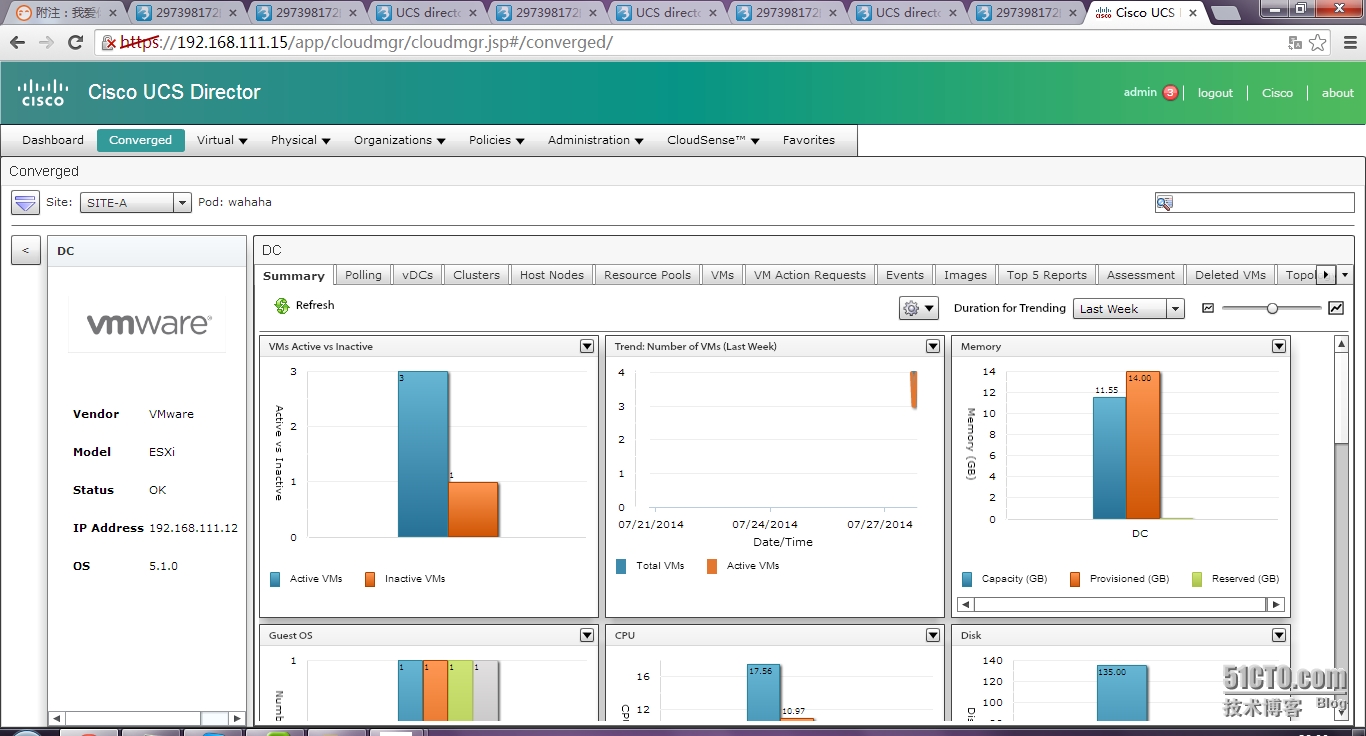Image resolution: width=1366 pixels, height=736 pixels.
Task: Switch to the Assessment tab
Action: 1141,275
